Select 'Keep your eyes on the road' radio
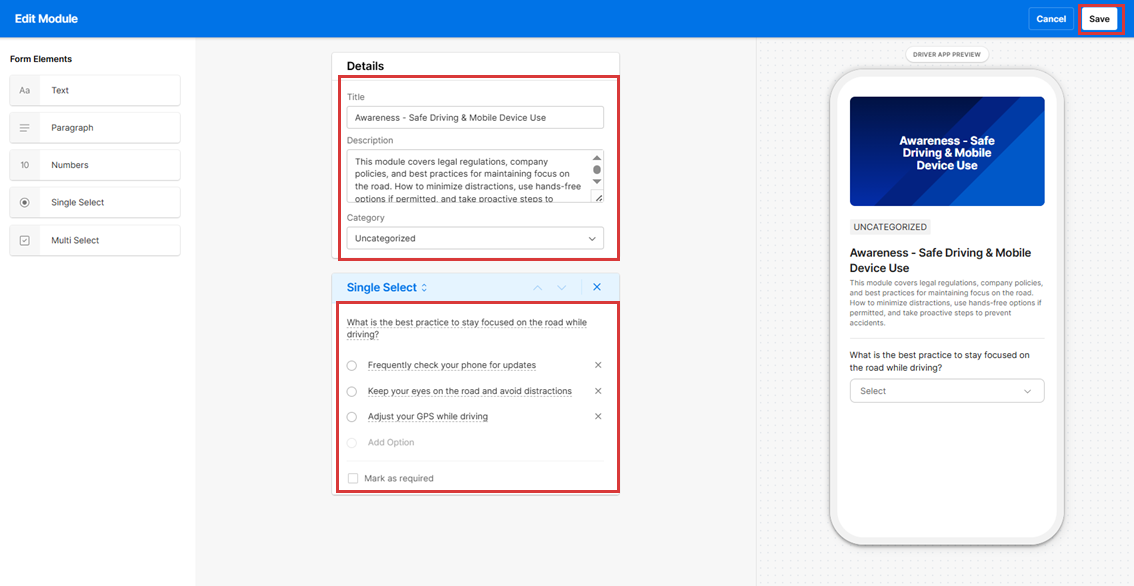Screen dimensions: 1134x586 [x=352, y=392]
